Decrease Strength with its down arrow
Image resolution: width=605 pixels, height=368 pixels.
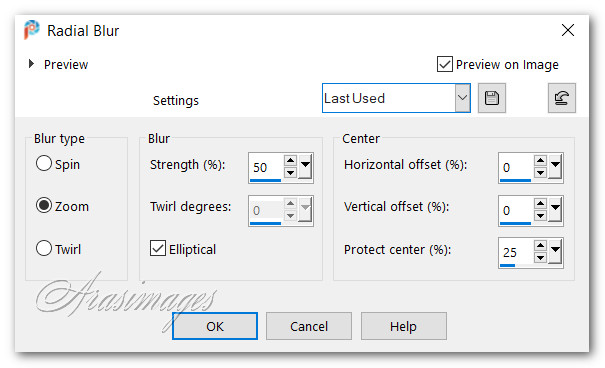pyautogui.click(x=290, y=172)
